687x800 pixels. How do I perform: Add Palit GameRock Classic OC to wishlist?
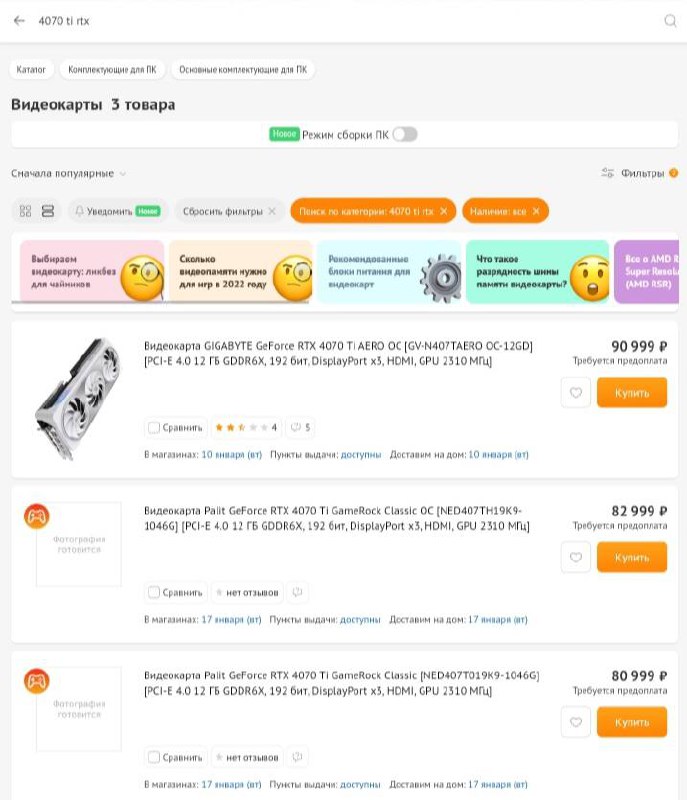(576, 557)
